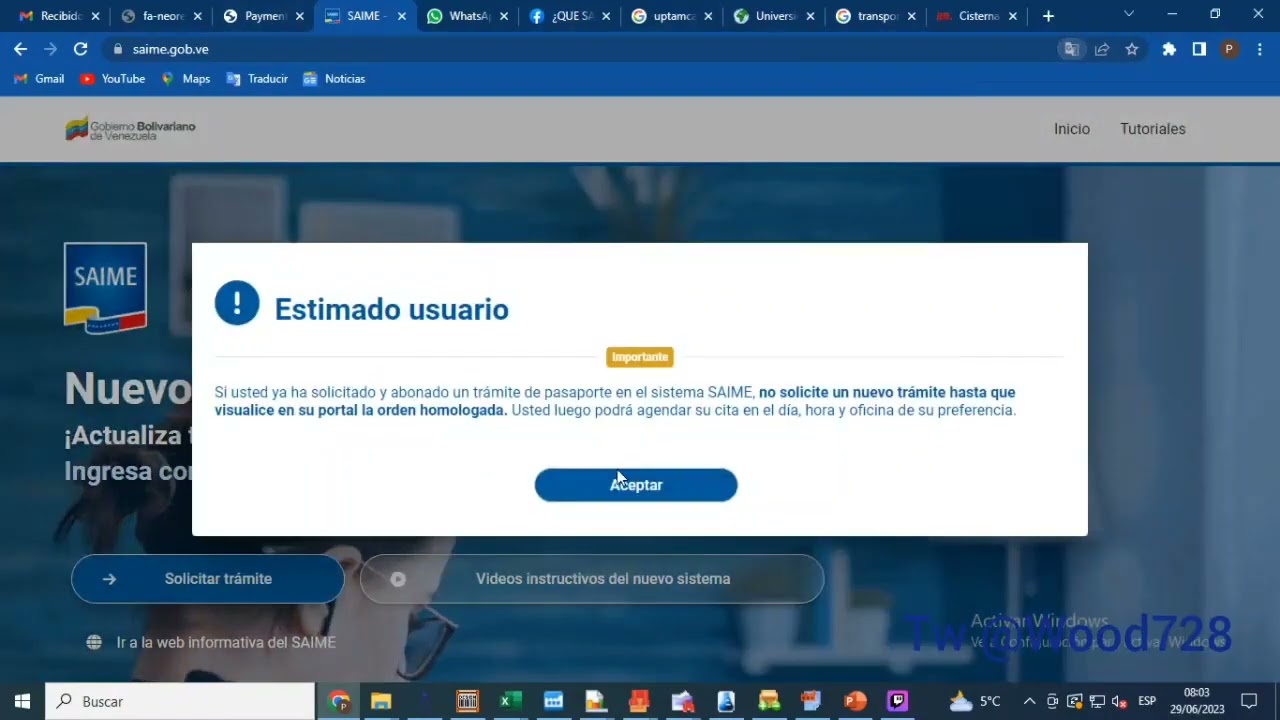Open the Windows Start menu
The width and height of the screenshot is (1280, 720).
[22, 701]
